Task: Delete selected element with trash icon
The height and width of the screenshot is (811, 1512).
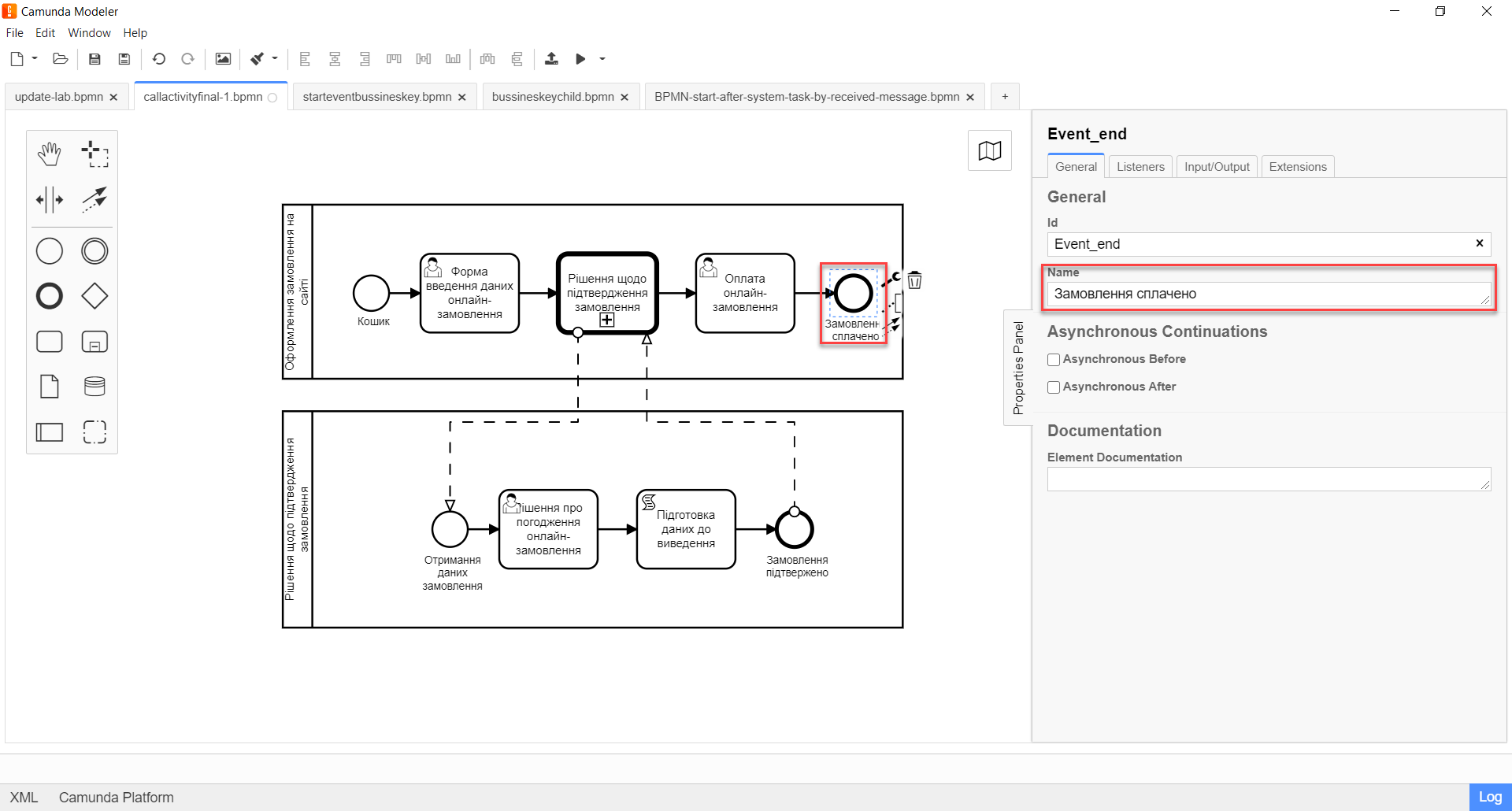Action: 914,280
